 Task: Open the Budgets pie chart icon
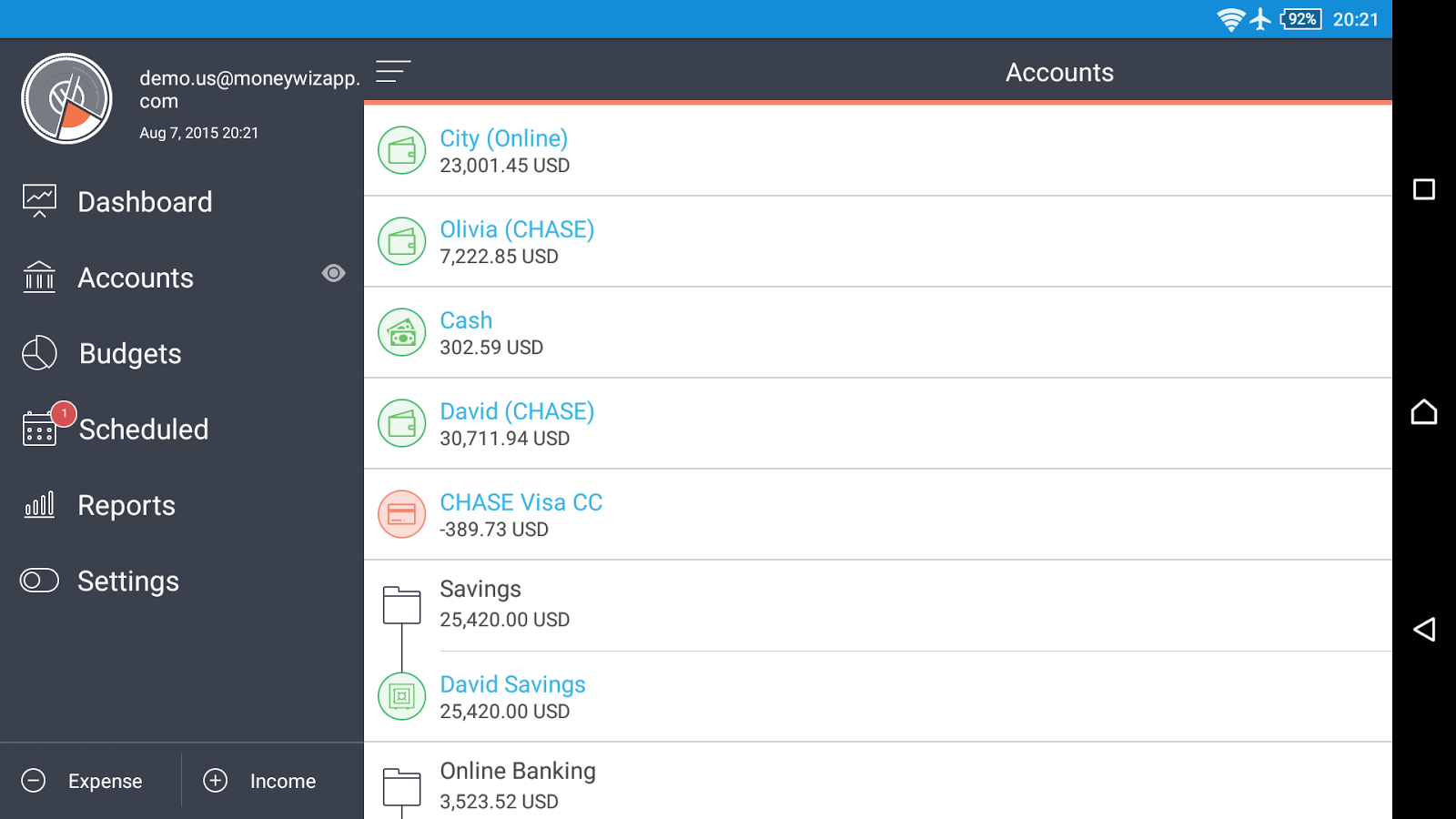(x=37, y=353)
